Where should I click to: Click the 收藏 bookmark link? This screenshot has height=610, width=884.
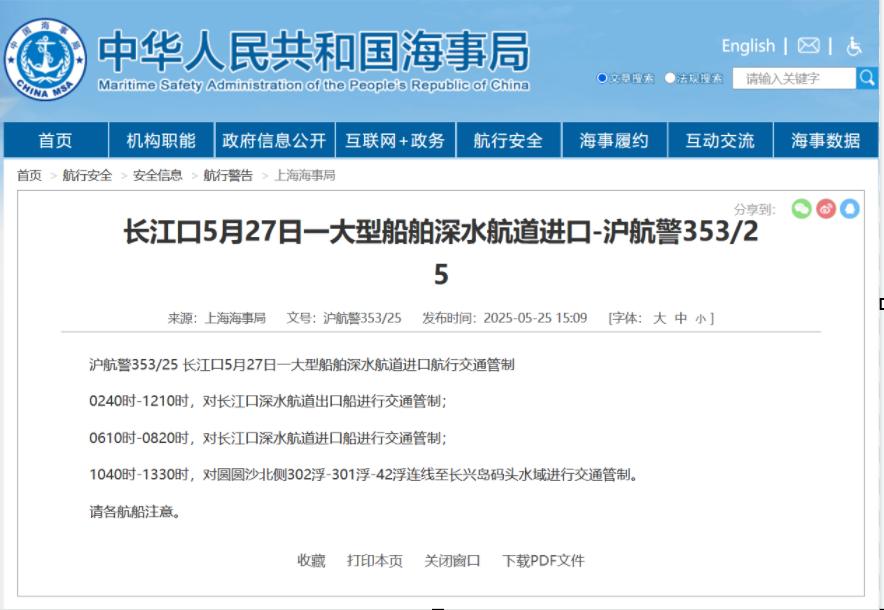coord(311,560)
